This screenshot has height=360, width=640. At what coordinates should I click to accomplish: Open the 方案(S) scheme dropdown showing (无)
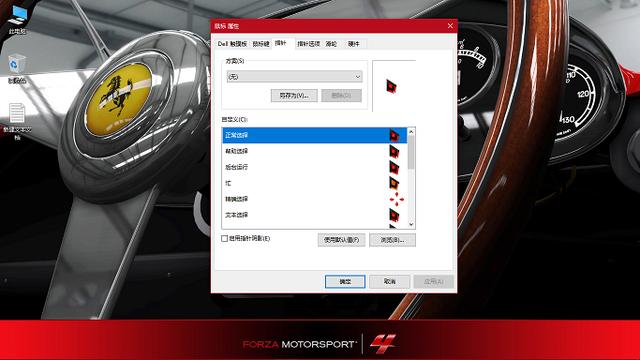294,77
